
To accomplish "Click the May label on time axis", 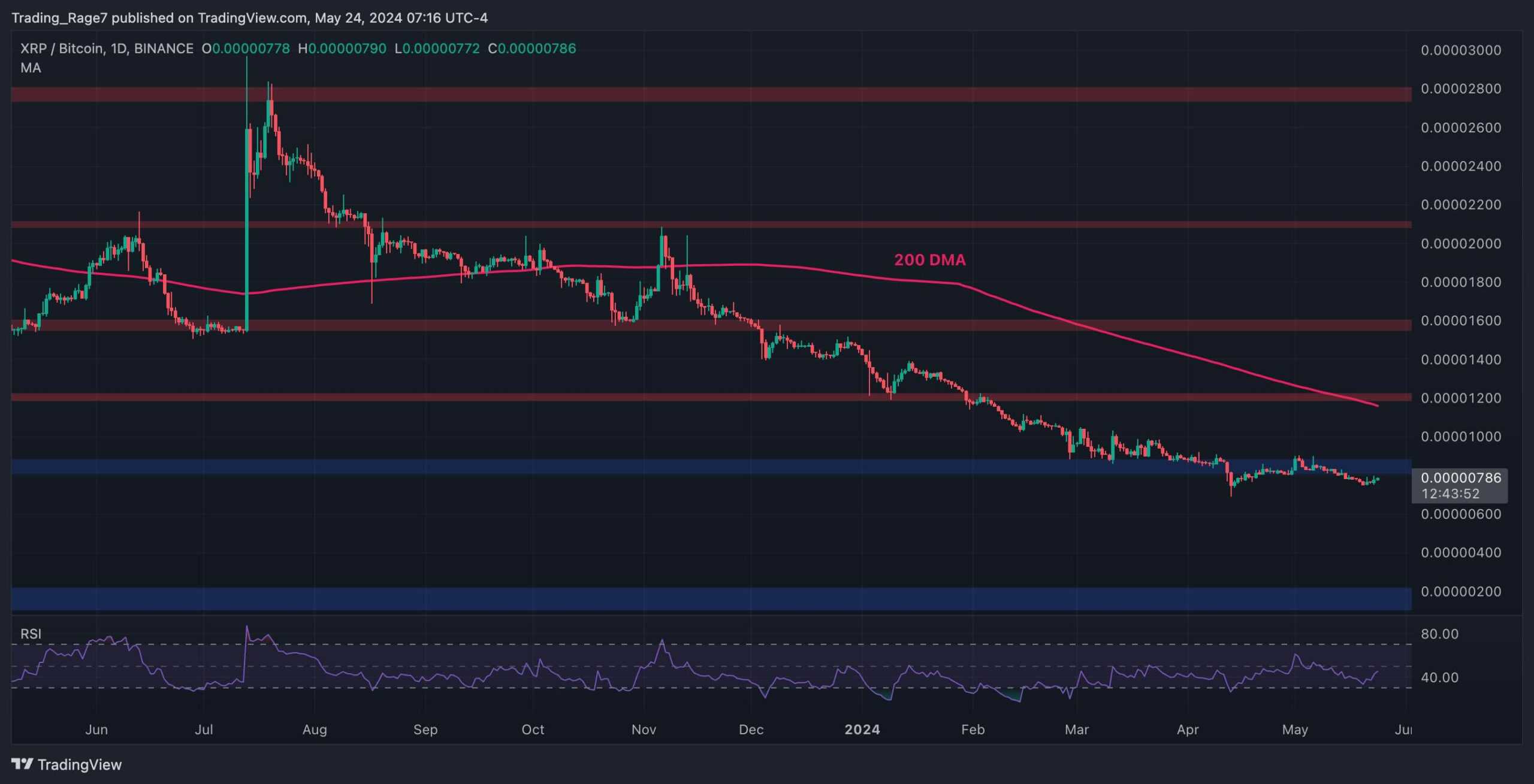I will (x=1295, y=729).
